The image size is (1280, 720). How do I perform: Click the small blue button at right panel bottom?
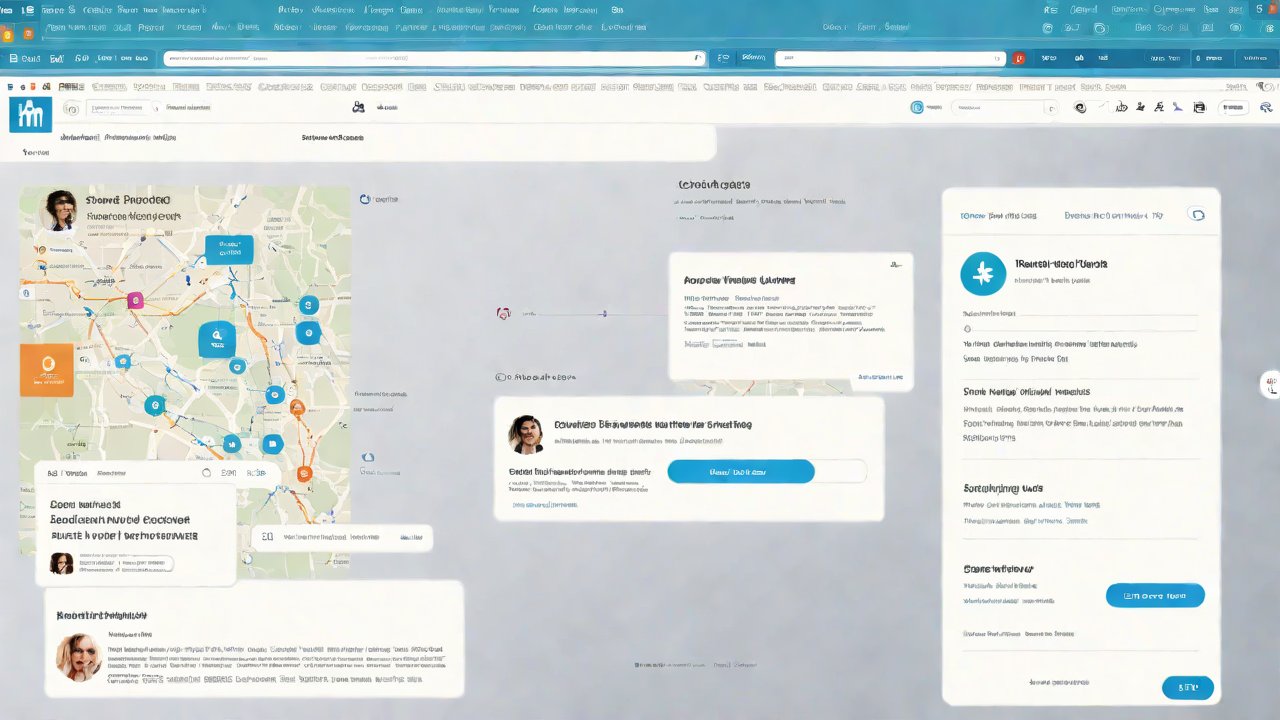1187,687
